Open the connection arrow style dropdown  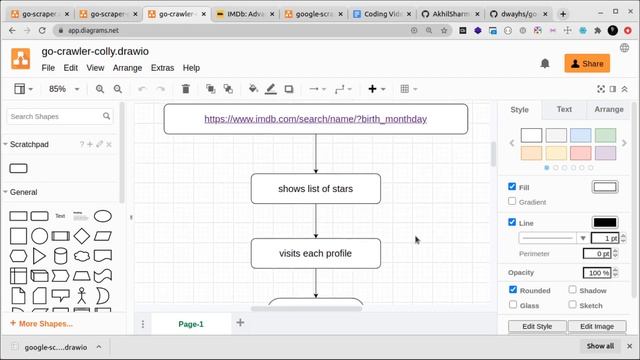pos(318,89)
